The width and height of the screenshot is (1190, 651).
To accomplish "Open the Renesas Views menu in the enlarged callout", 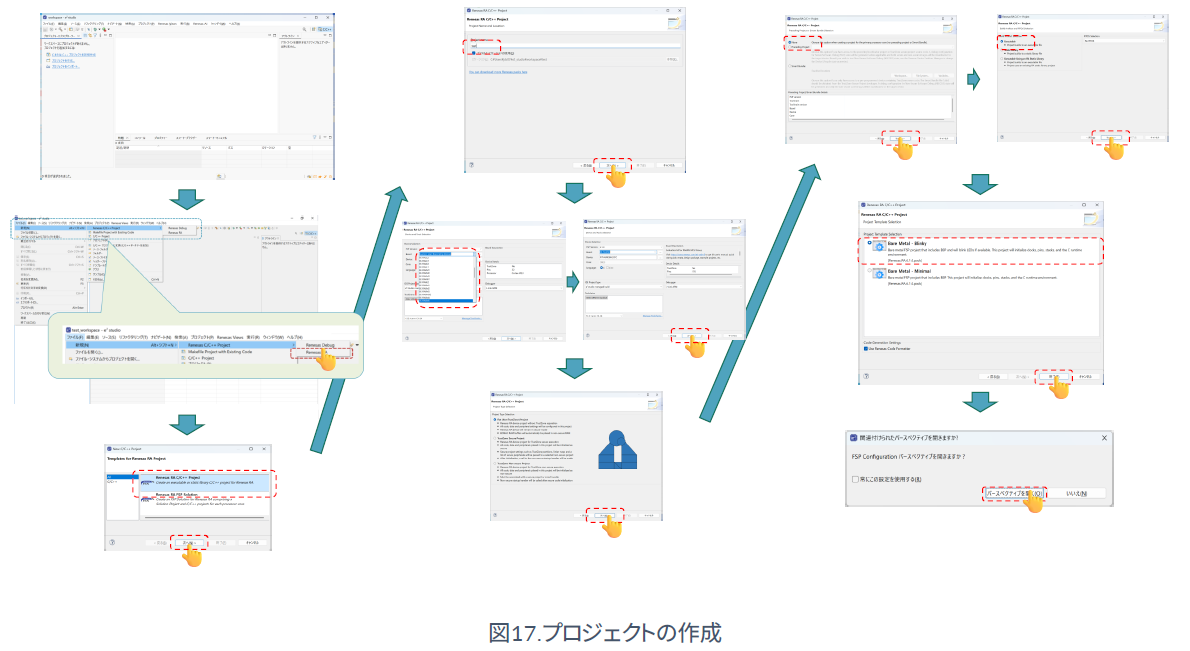I will tap(230, 337).
